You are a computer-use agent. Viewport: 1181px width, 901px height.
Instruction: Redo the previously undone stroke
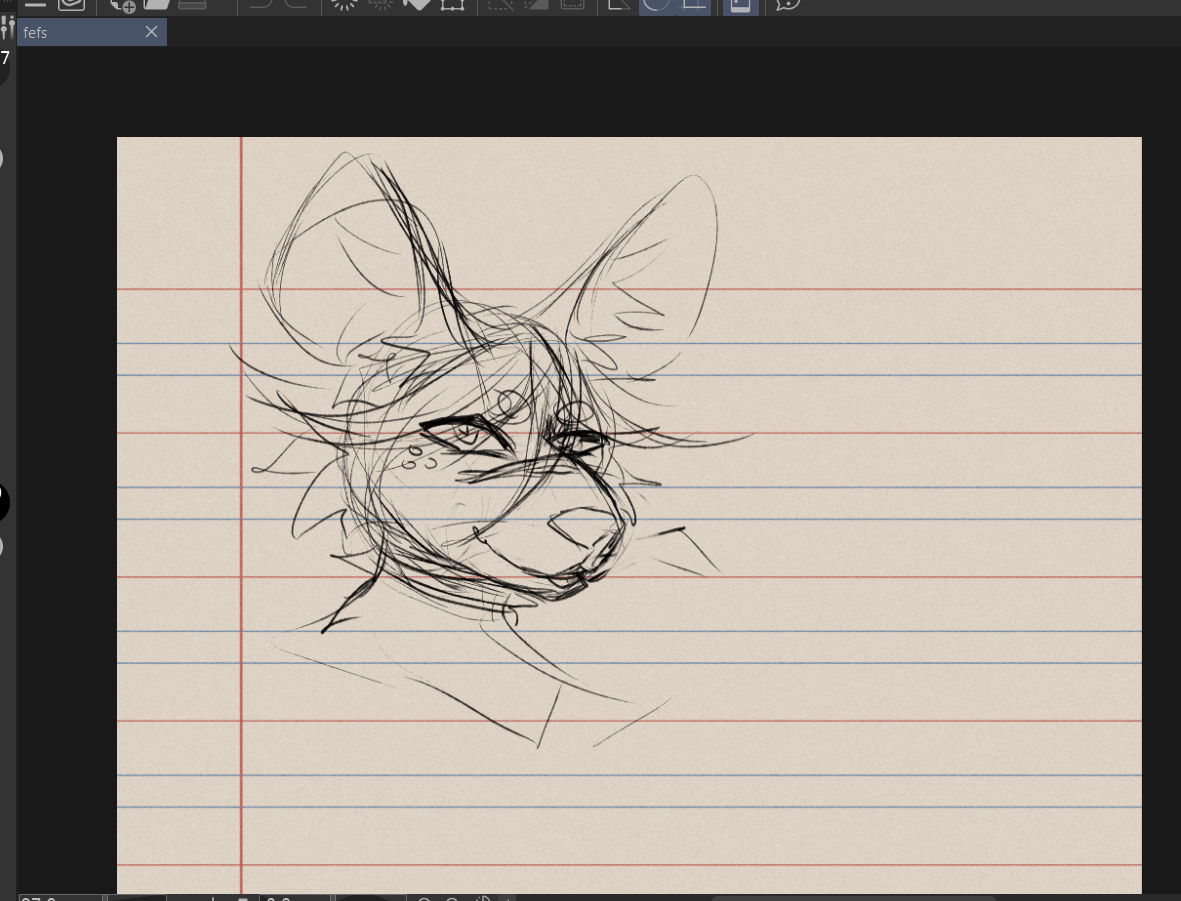[x=296, y=4]
